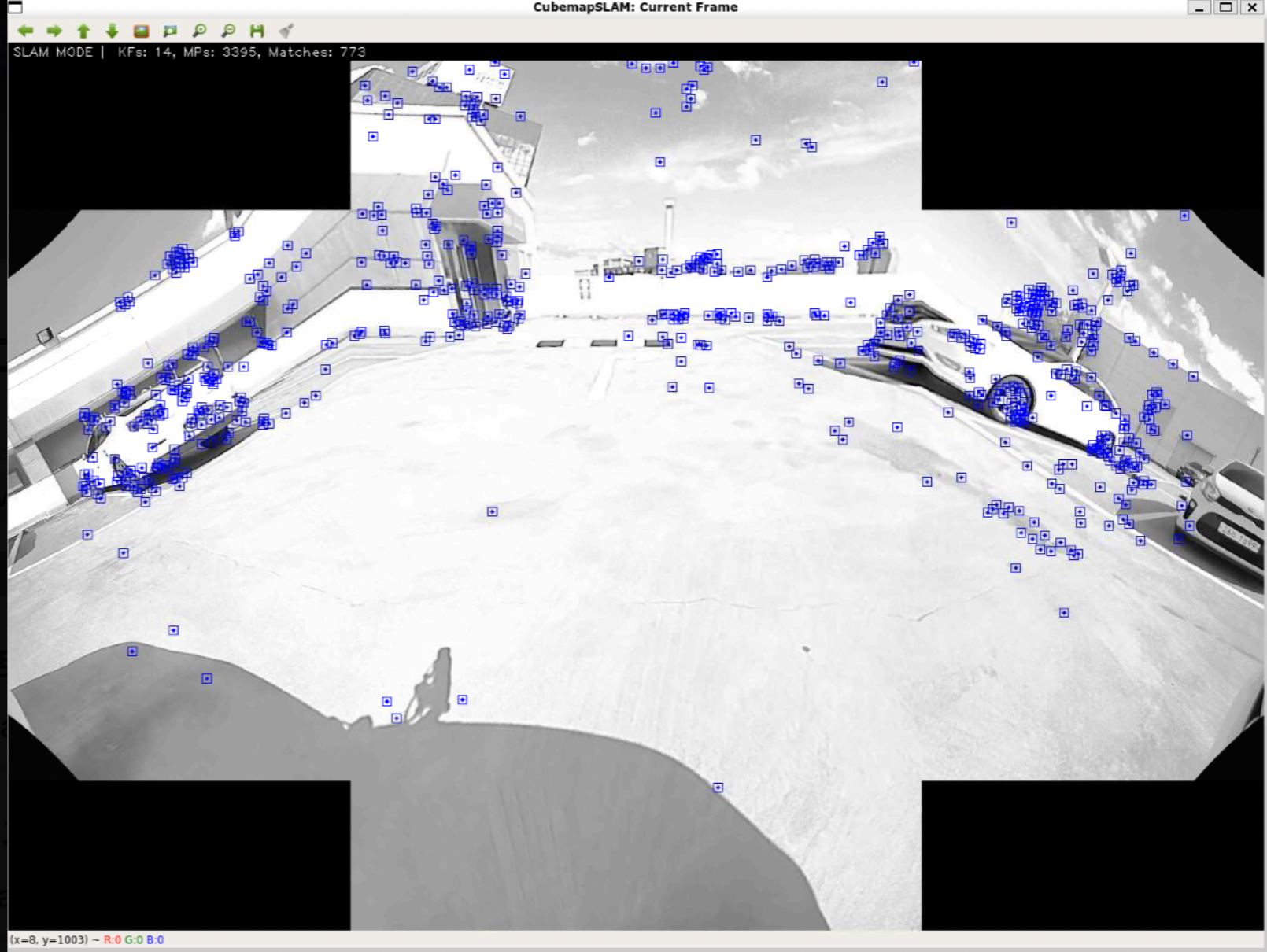This screenshot has height=952, width=1267.
Task: Reset zoom with the original-size picture icon
Action: tap(141, 31)
